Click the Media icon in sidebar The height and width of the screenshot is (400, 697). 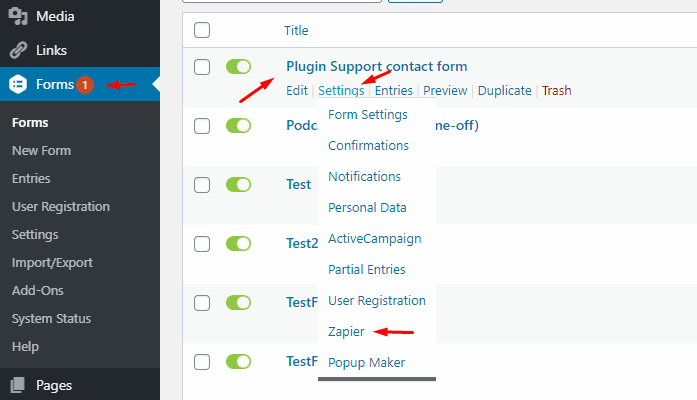(x=19, y=16)
